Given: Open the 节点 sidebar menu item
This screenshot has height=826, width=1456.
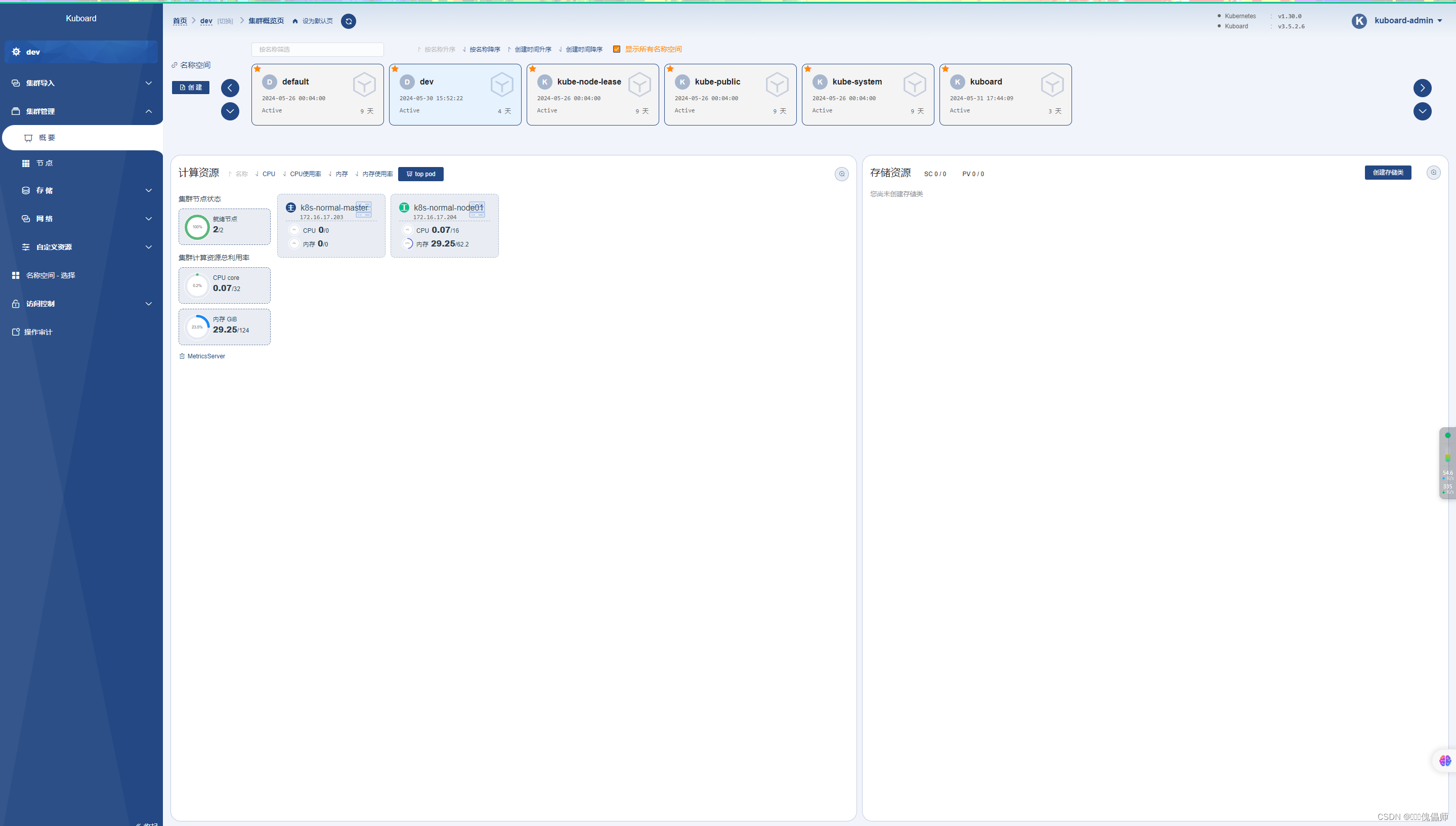Looking at the screenshot, I should 44,163.
